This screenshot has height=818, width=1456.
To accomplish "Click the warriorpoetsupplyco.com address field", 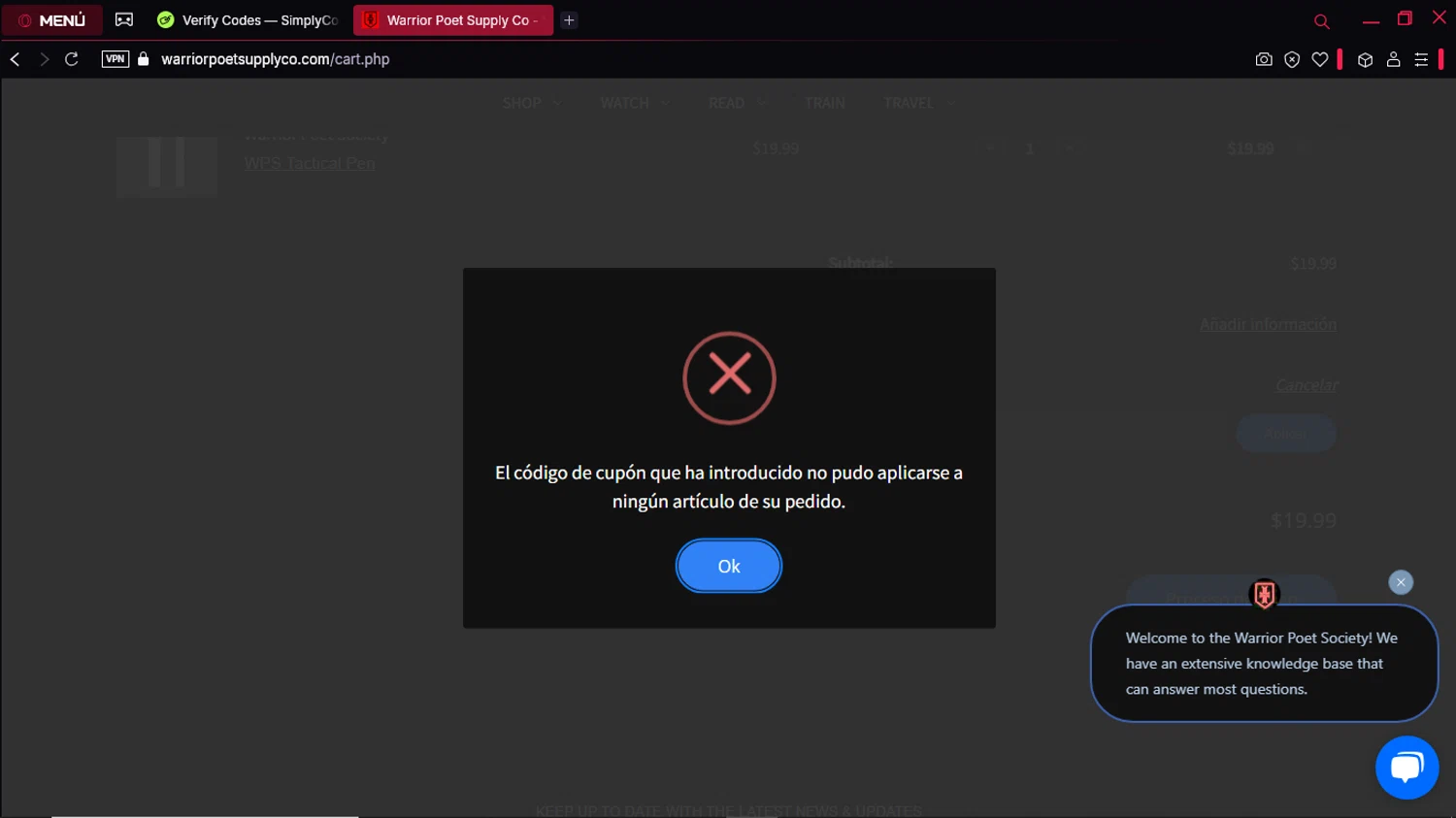I will (x=275, y=59).
